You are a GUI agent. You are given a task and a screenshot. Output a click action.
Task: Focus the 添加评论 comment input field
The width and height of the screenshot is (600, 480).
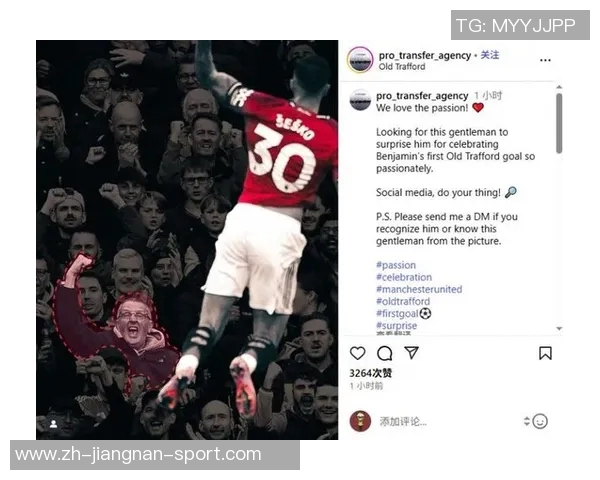(448, 422)
